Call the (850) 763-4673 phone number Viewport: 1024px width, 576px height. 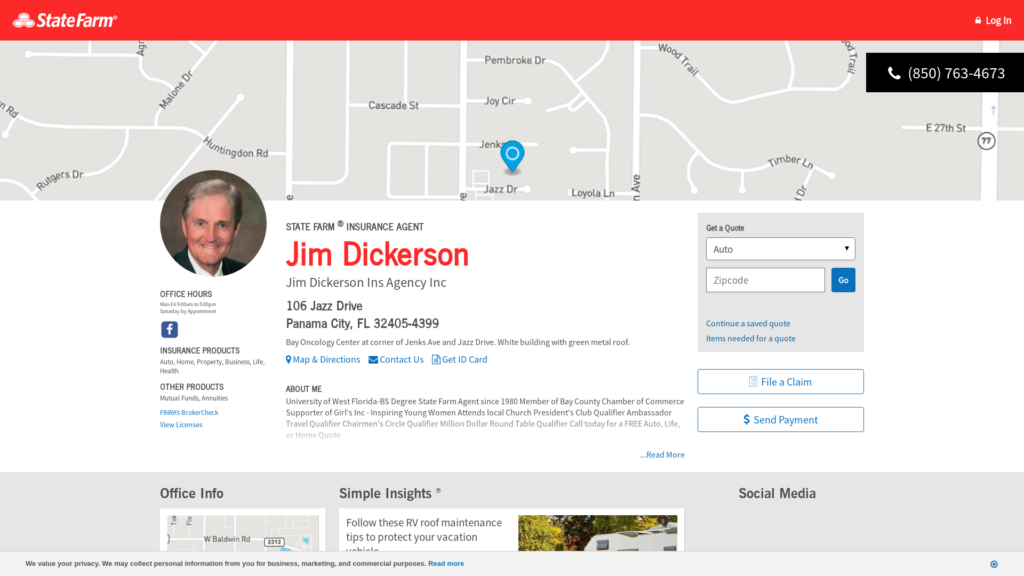tap(945, 73)
